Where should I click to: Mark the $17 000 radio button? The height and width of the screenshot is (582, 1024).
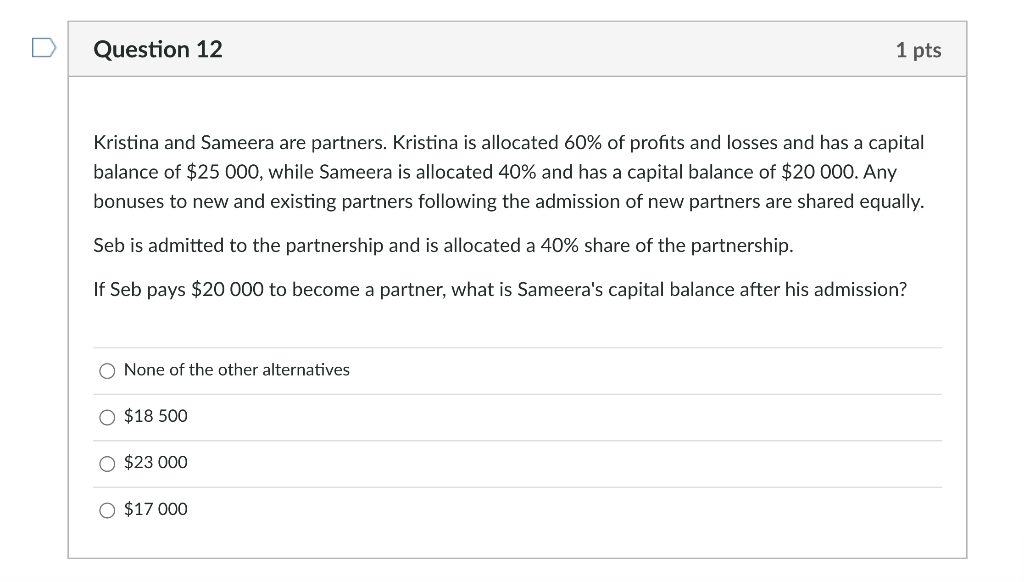coord(108,510)
